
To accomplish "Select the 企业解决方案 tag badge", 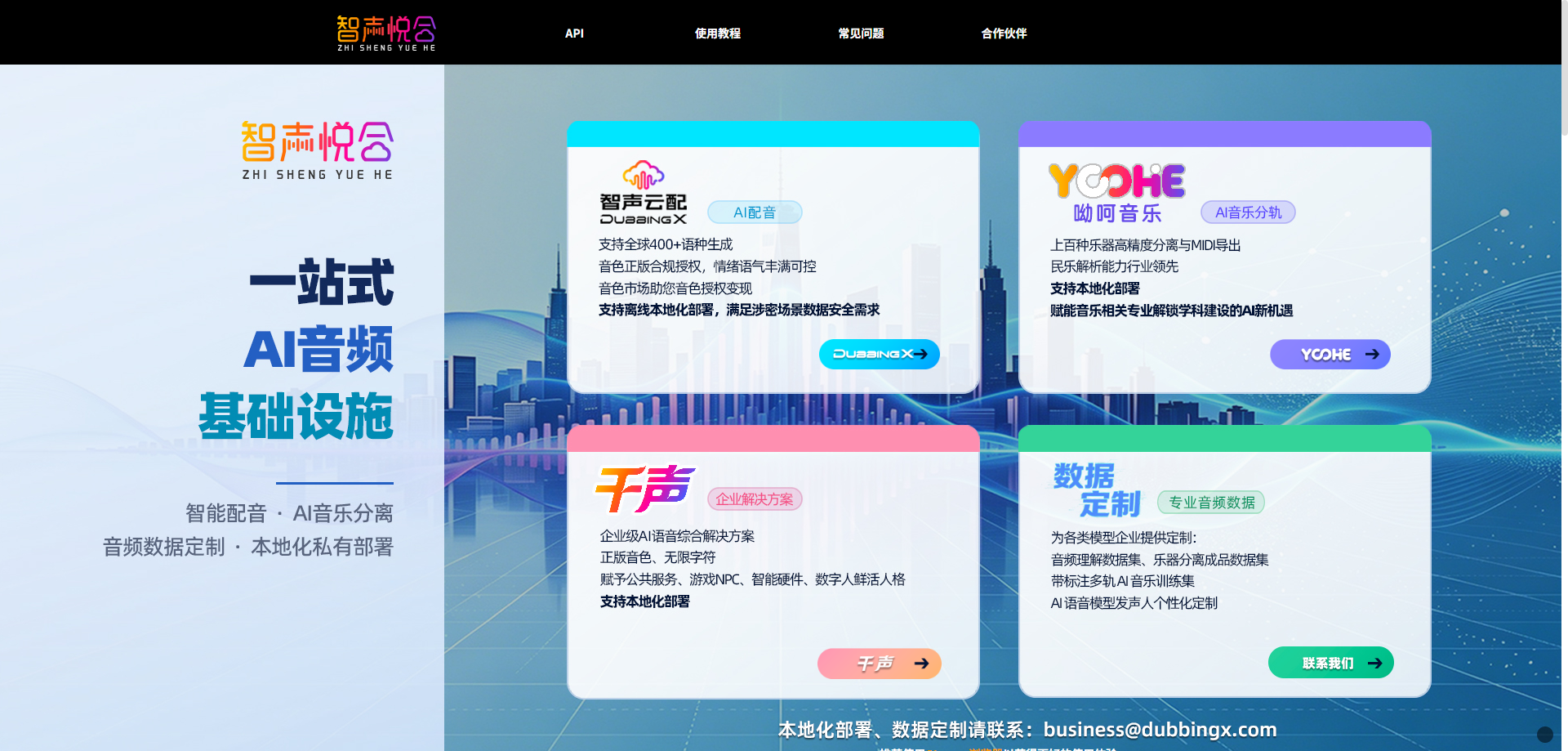I will tap(755, 499).
